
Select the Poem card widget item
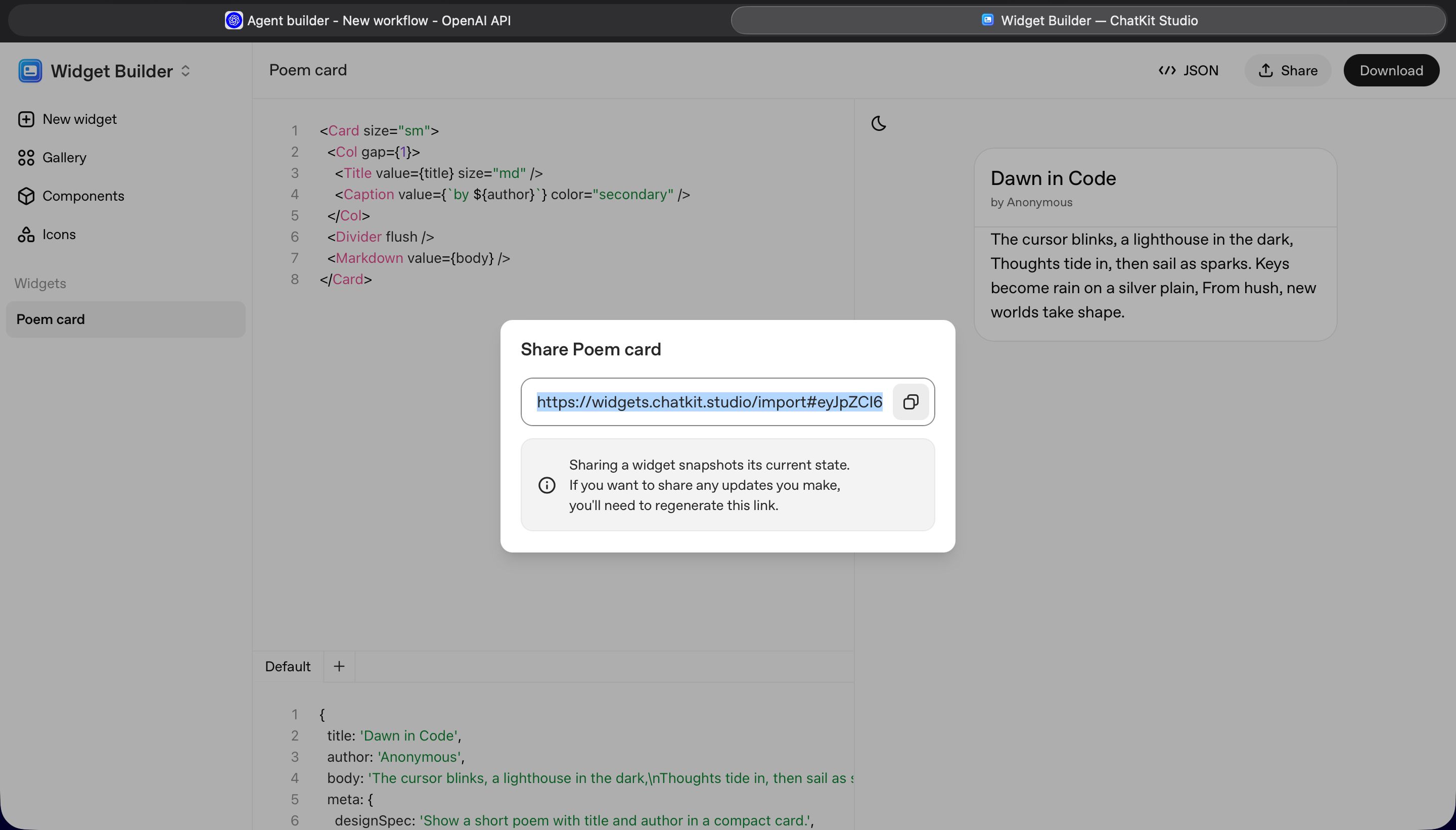(125, 319)
